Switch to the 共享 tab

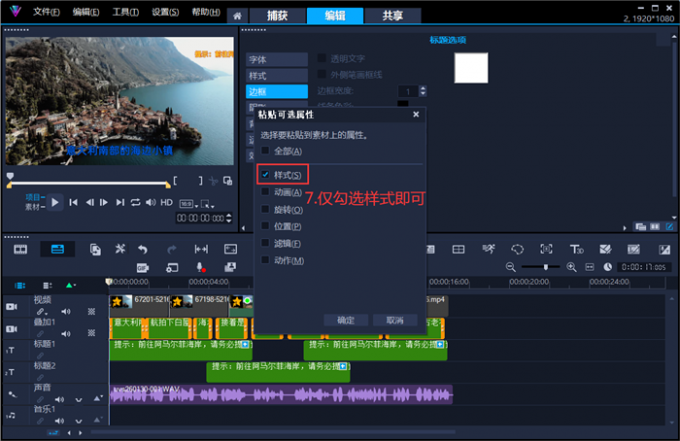(392, 16)
